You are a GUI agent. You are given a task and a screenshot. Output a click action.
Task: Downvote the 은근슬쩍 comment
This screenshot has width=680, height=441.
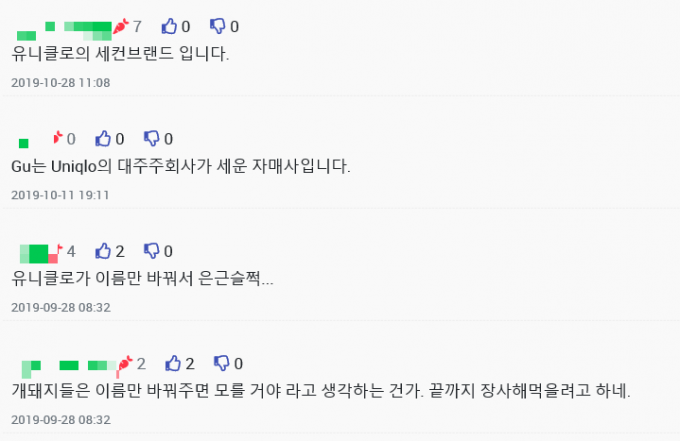tap(152, 251)
